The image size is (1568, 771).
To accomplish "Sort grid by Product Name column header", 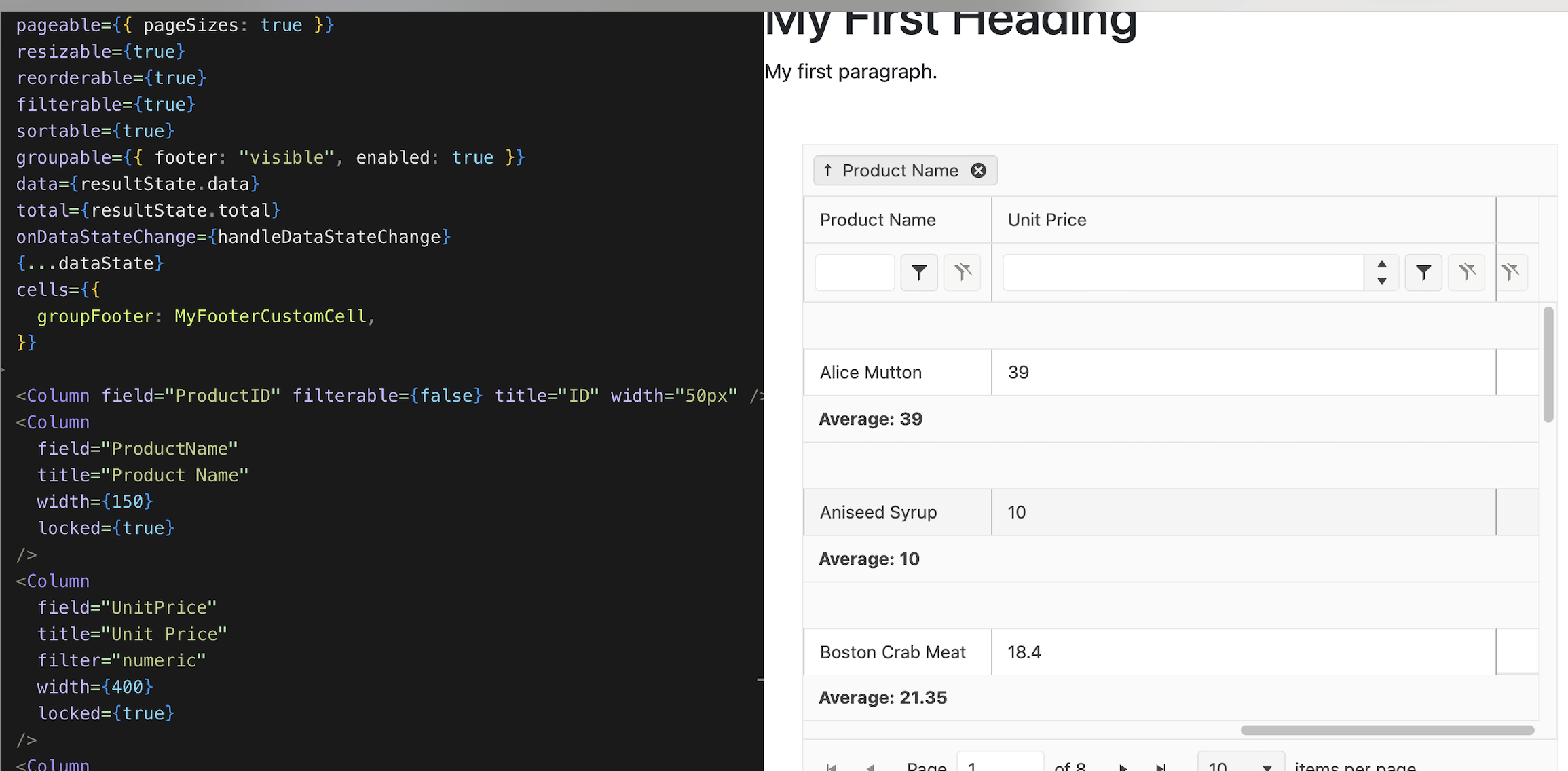I will pyautogui.click(x=878, y=220).
